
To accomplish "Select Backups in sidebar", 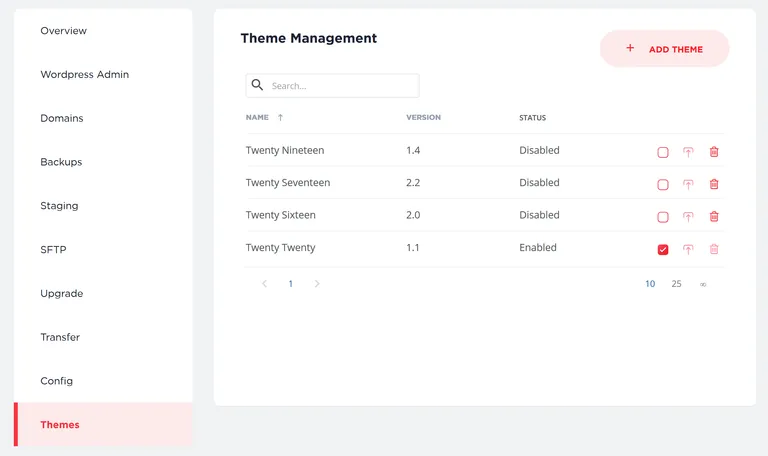I will click(x=61, y=162).
